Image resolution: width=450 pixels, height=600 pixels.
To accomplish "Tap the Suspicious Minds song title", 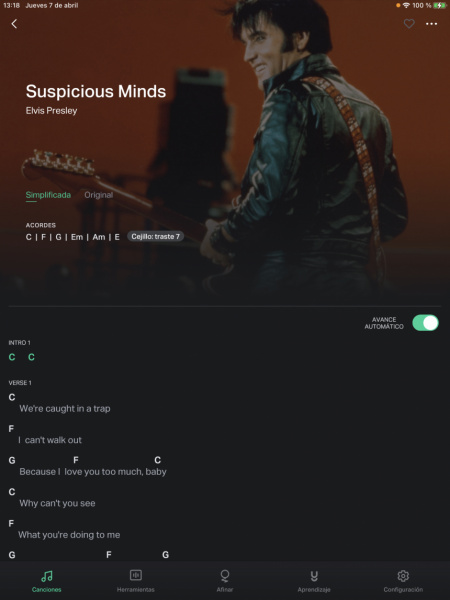I will (x=96, y=91).
